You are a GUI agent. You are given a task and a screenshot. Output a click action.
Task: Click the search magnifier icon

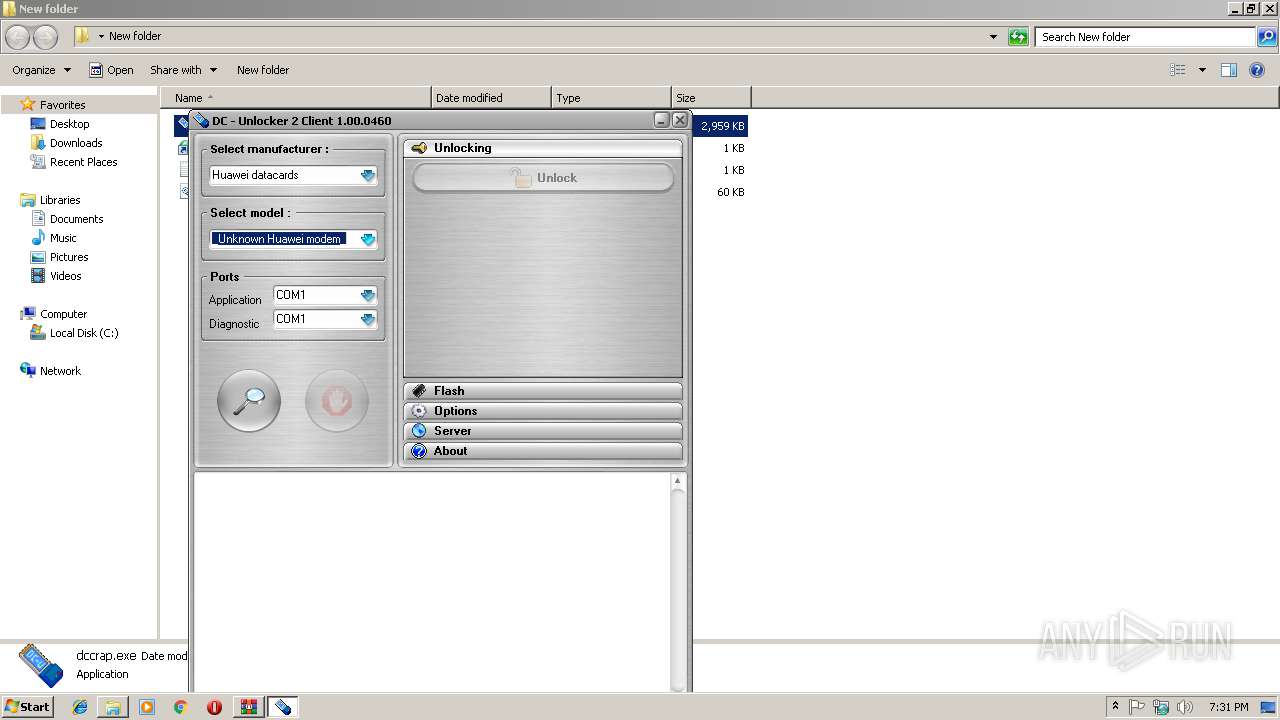1267,37
